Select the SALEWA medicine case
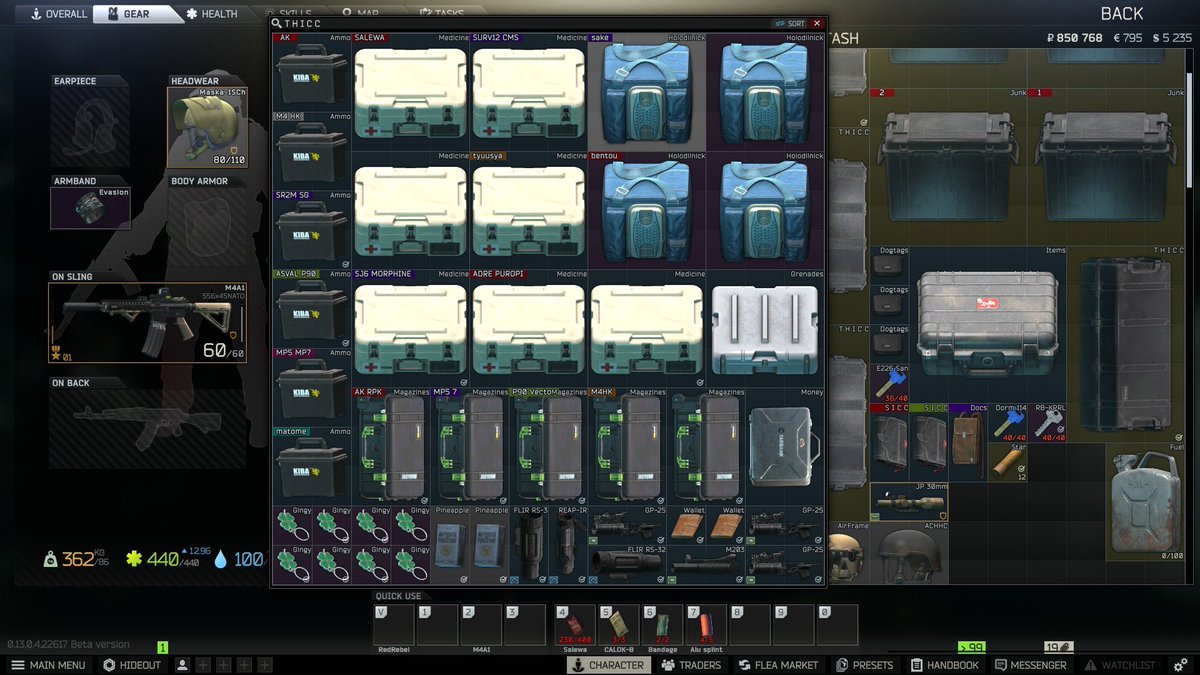 coord(411,92)
